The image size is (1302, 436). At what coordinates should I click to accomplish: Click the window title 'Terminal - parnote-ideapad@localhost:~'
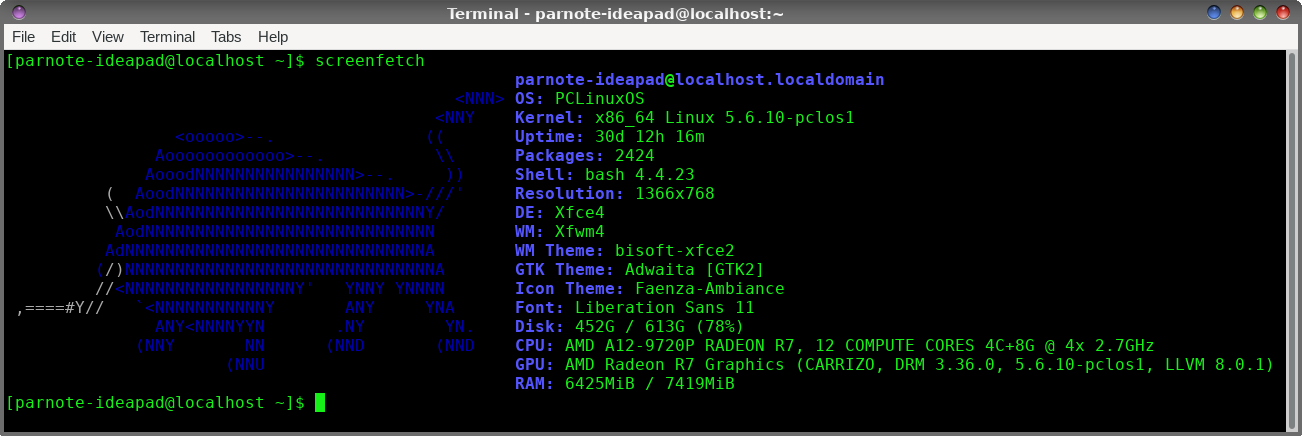[x=615, y=13]
